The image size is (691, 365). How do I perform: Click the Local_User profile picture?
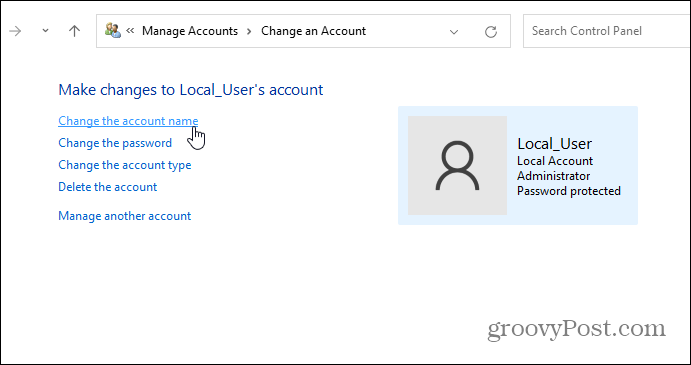pos(457,165)
